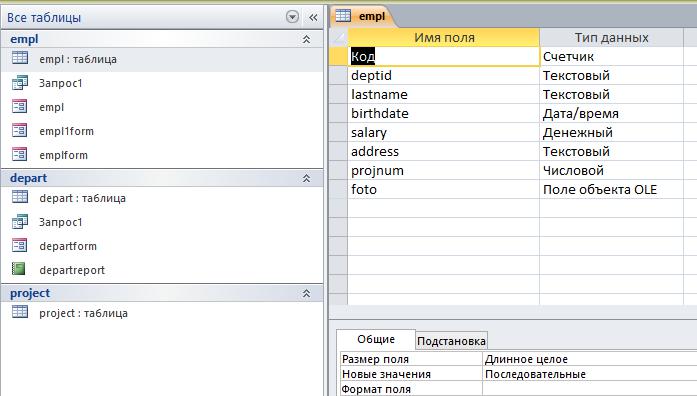
Task: Collapse the depart group
Action: (x=306, y=178)
